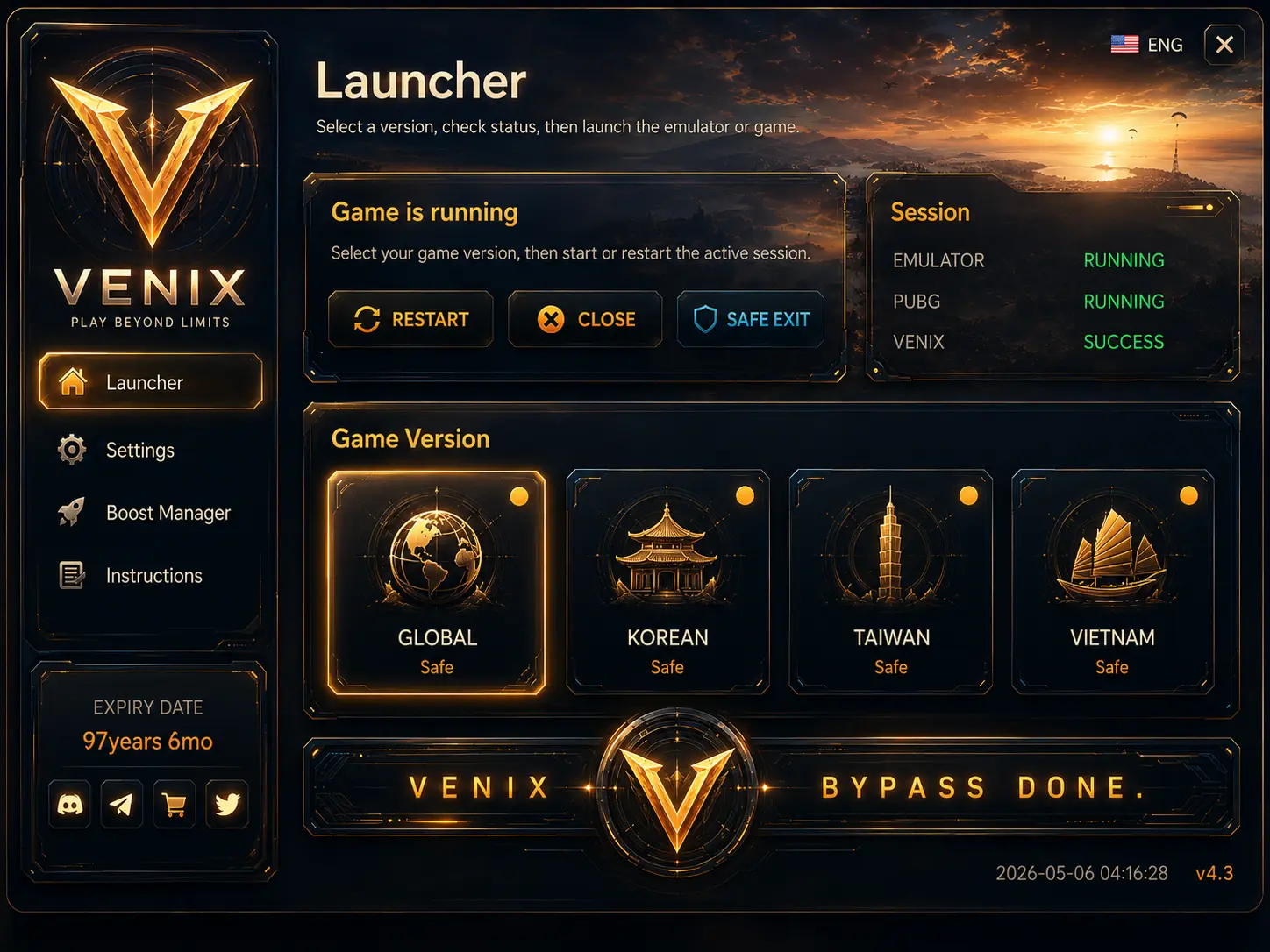
Task: Select the orange dot on TAIWAN card
Action: (968, 495)
